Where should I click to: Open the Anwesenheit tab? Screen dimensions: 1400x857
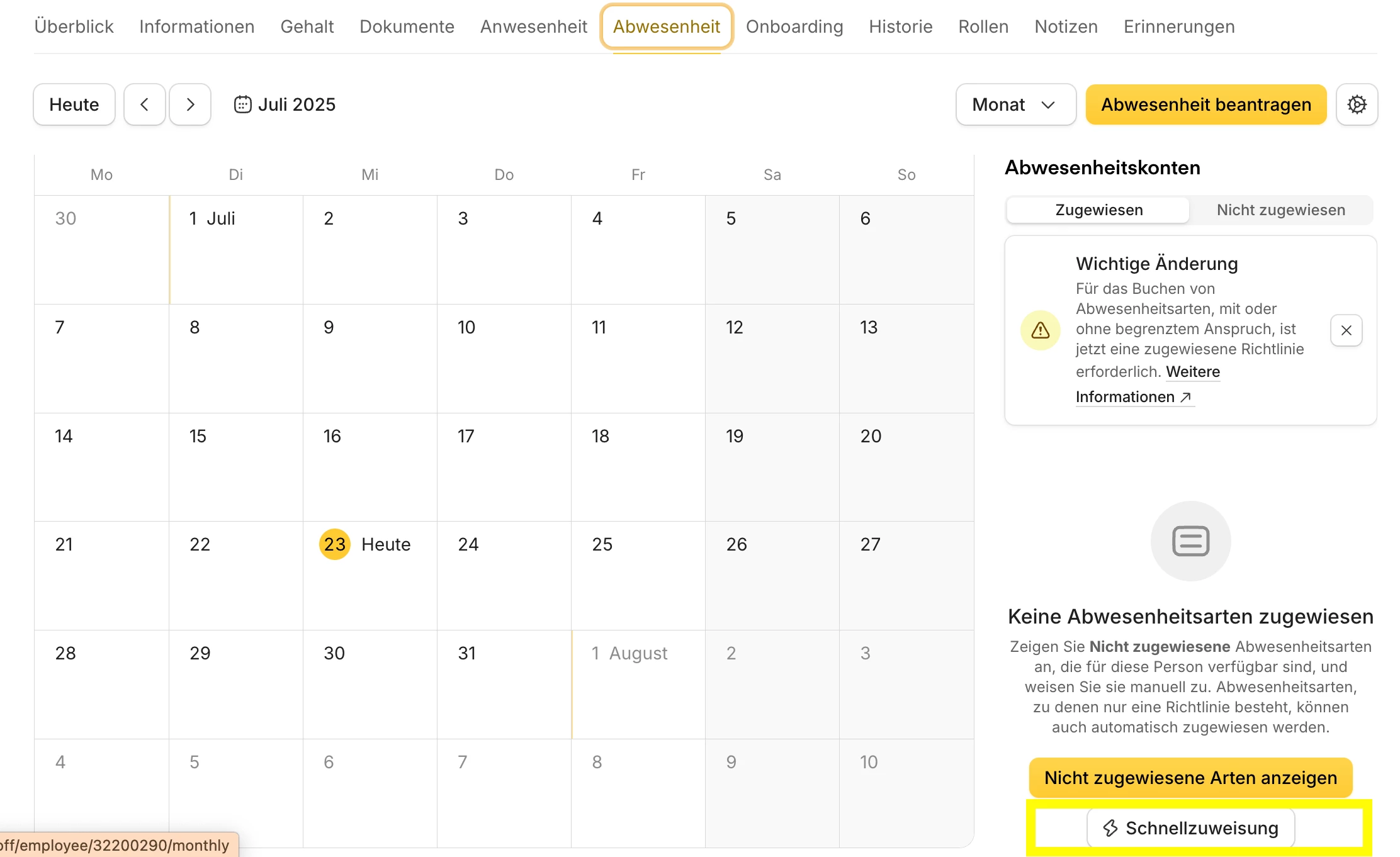coord(533,26)
